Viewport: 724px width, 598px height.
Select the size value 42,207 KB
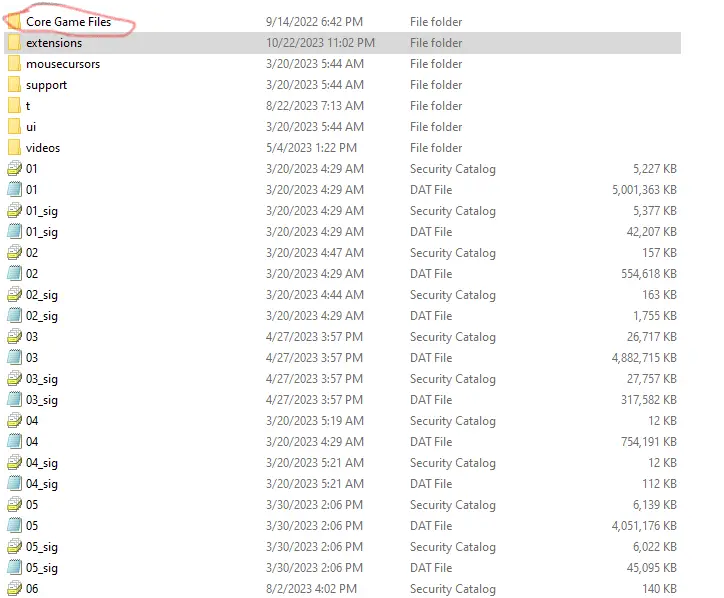(651, 232)
